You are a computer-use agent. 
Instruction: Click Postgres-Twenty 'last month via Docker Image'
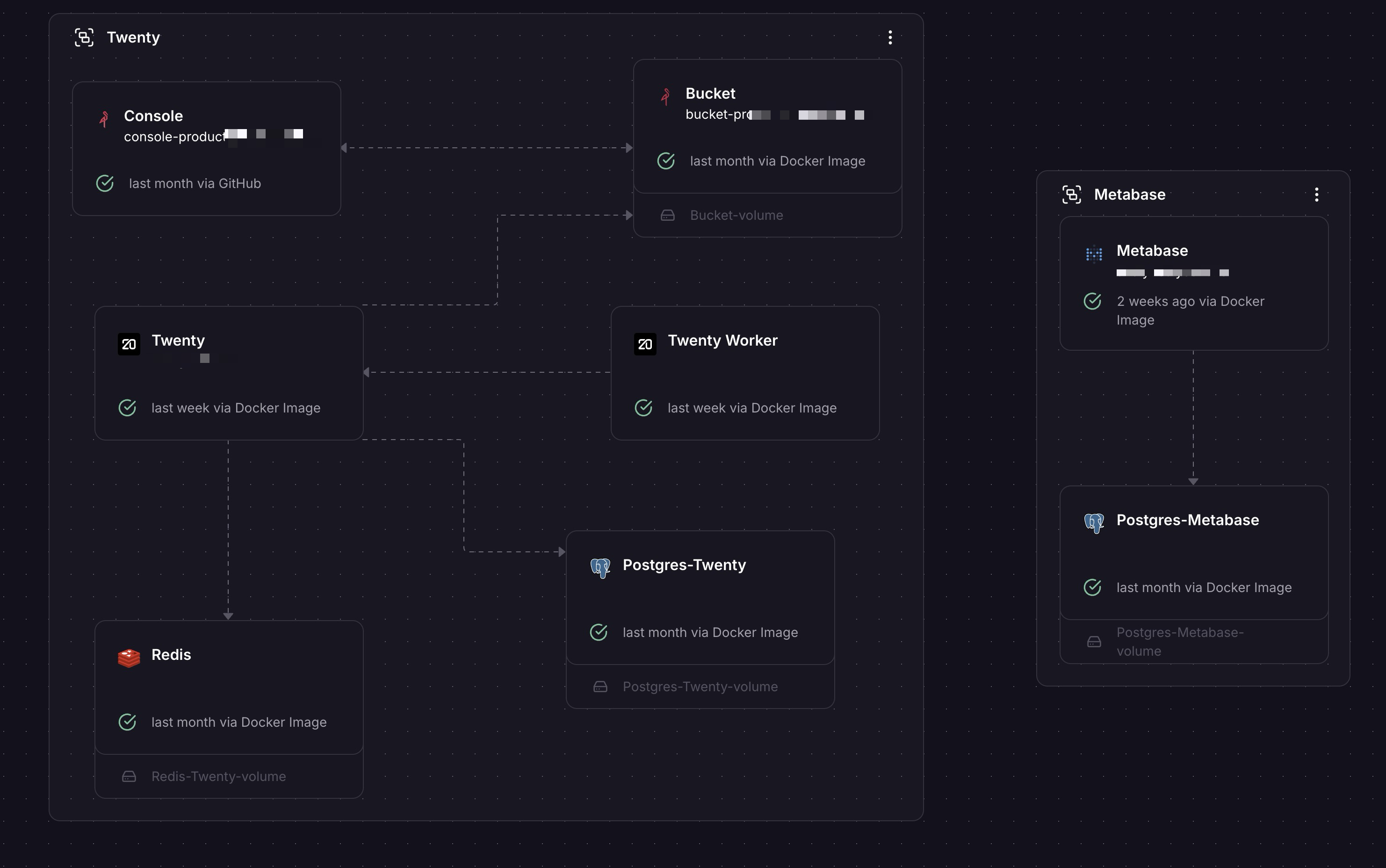click(710, 633)
